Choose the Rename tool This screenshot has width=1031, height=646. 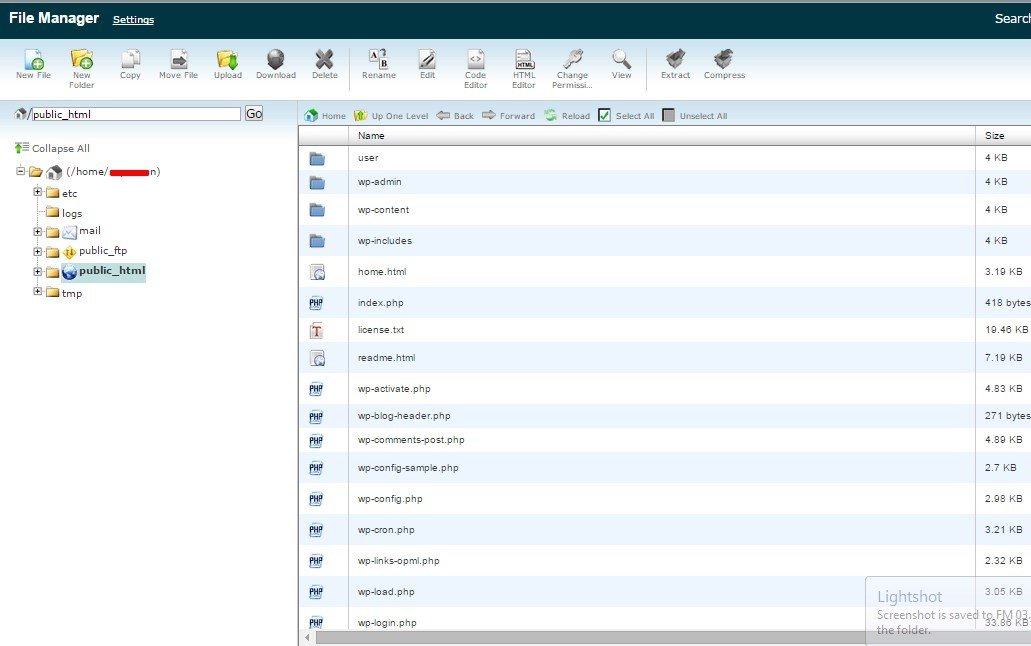[379, 64]
